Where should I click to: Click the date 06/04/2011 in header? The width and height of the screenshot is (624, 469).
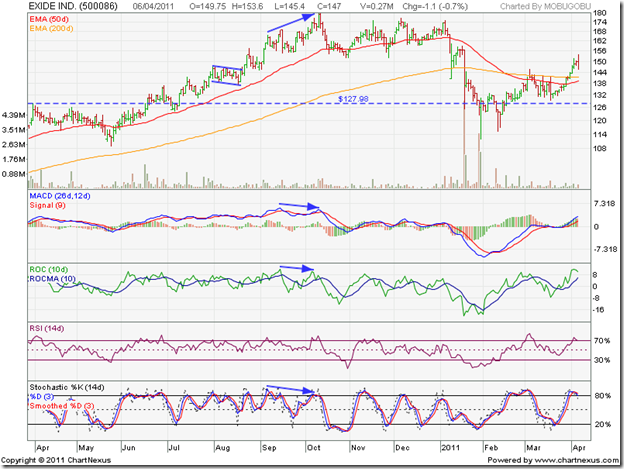(x=153, y=6)
